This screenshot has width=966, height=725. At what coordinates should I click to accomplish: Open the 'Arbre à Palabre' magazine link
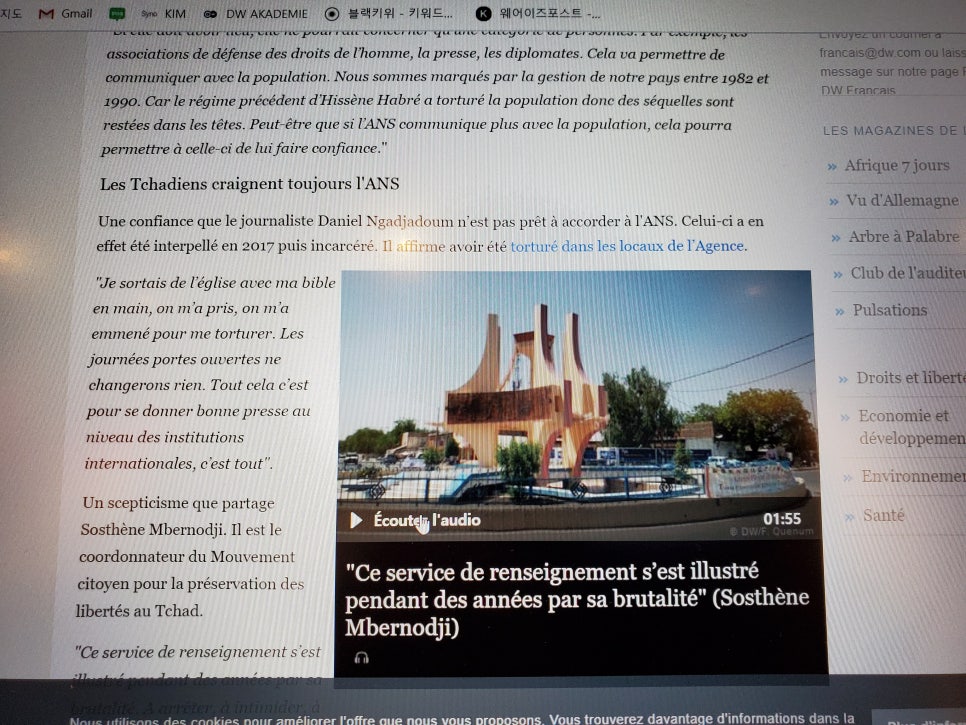(x=904, y=237)
